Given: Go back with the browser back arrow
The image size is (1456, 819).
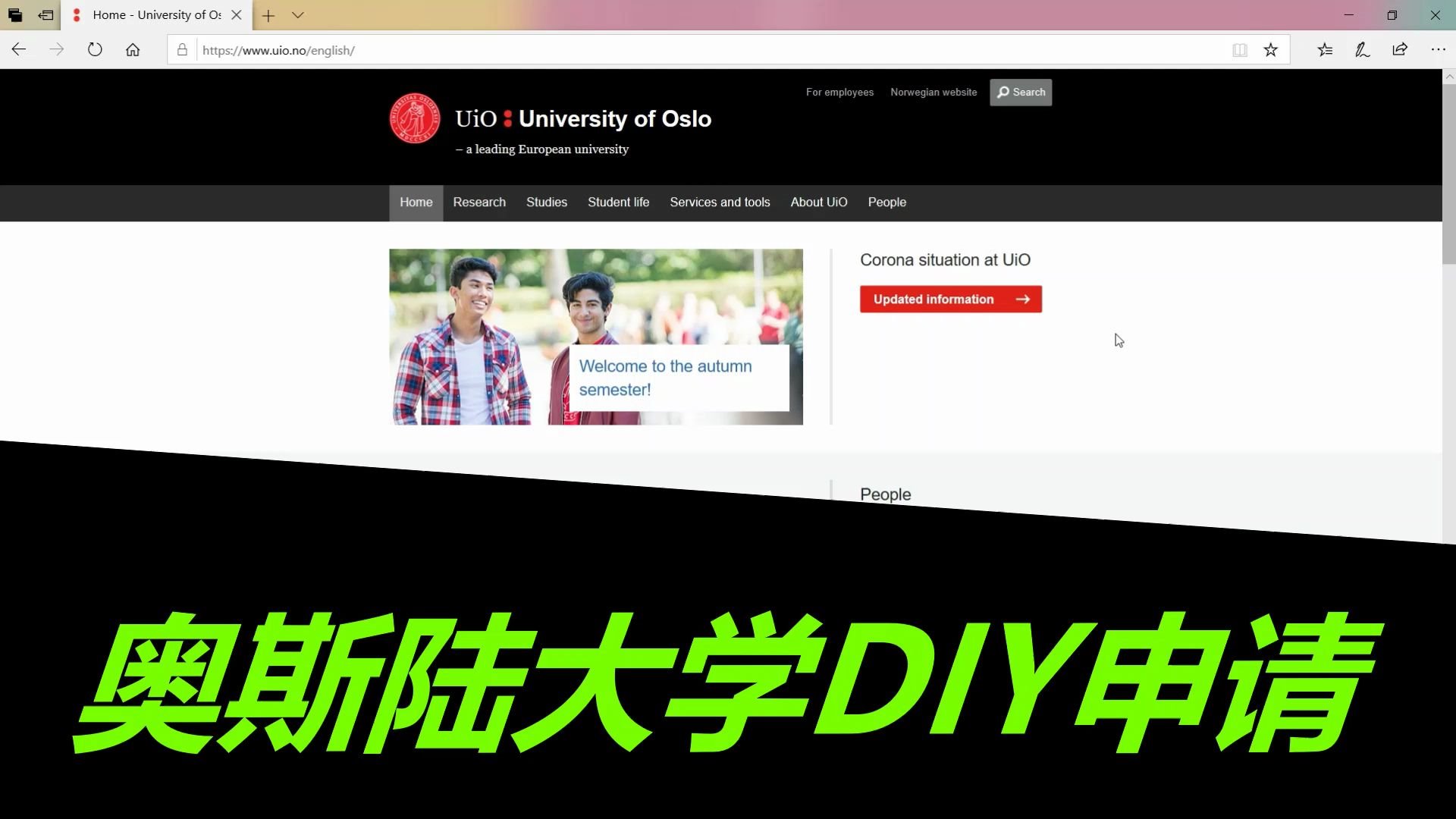Looking at the screenshot, I should 19,50.
